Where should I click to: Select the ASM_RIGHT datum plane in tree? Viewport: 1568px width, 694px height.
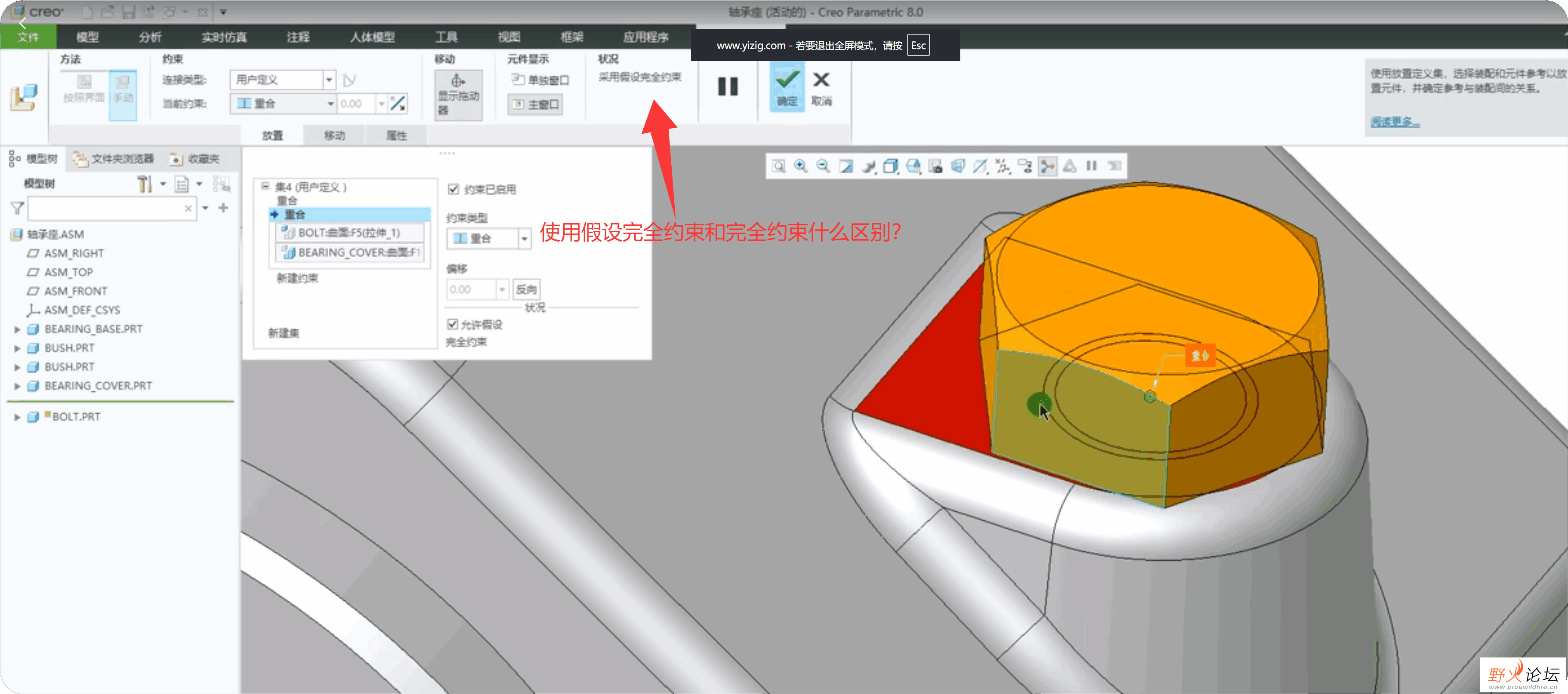coord(74,253)
